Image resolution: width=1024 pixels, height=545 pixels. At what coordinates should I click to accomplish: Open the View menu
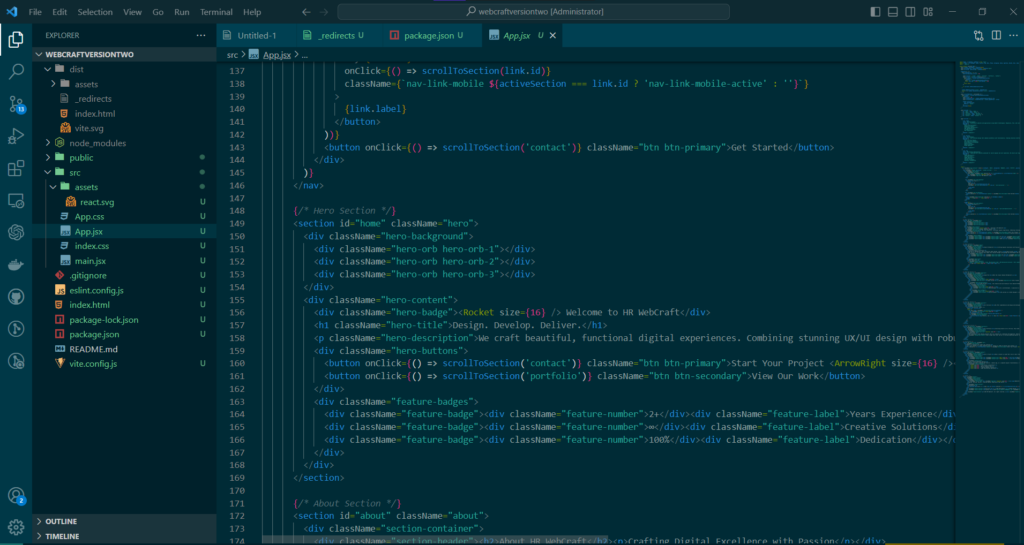[132, 12]
